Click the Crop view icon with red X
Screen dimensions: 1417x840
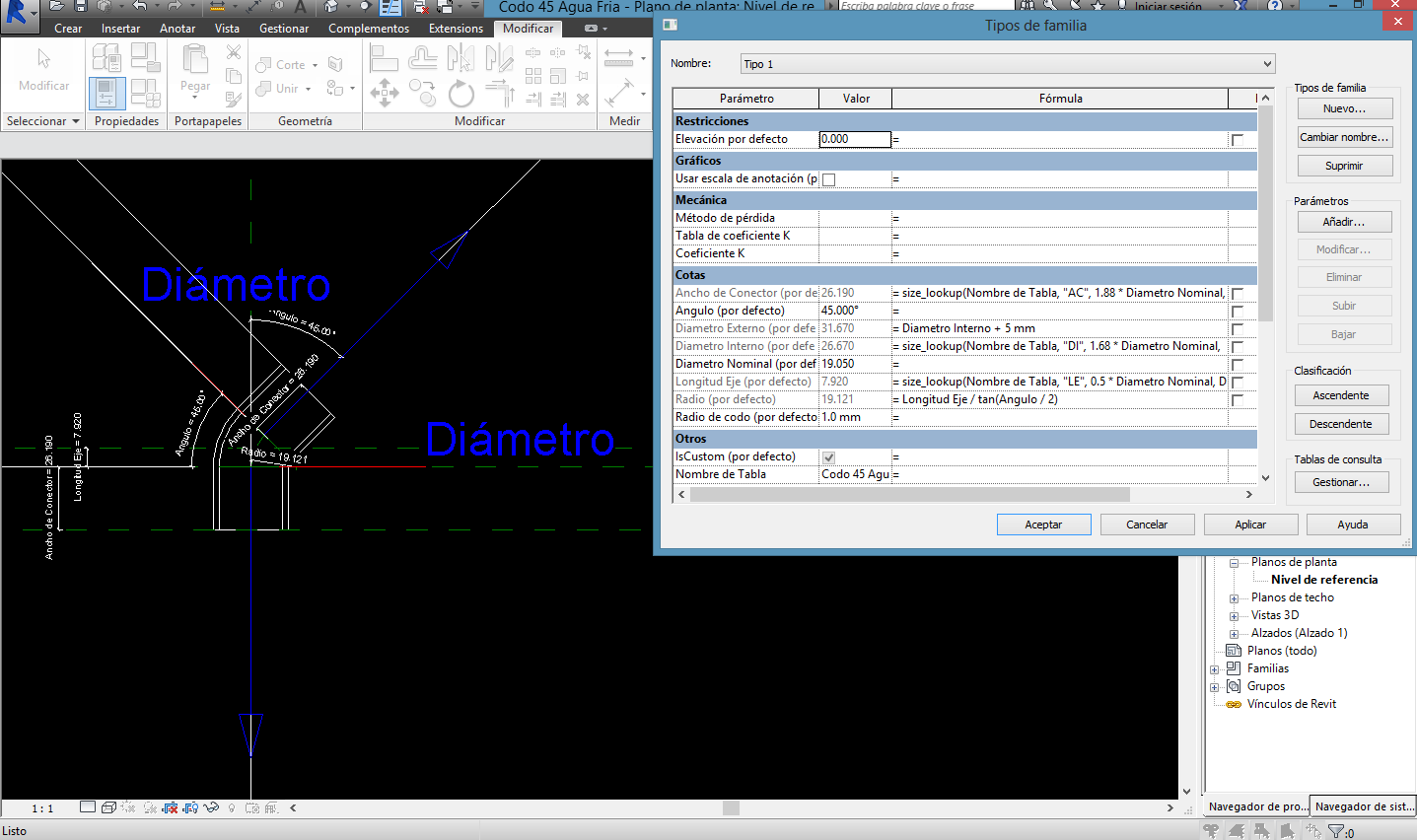click(170, 807)
